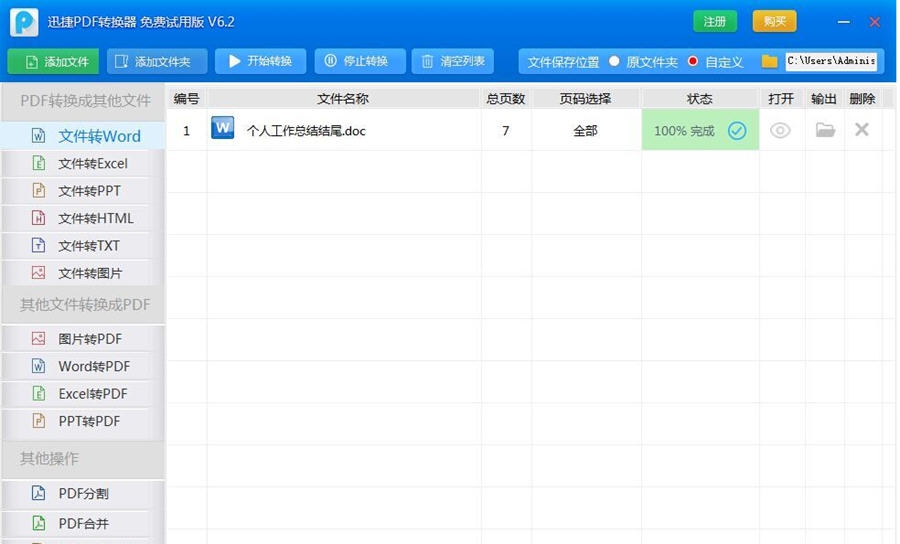The height and width of the screenshot is (544, 900).
Task: Click the 总页数 column header
Action: [x=506, y=99]
